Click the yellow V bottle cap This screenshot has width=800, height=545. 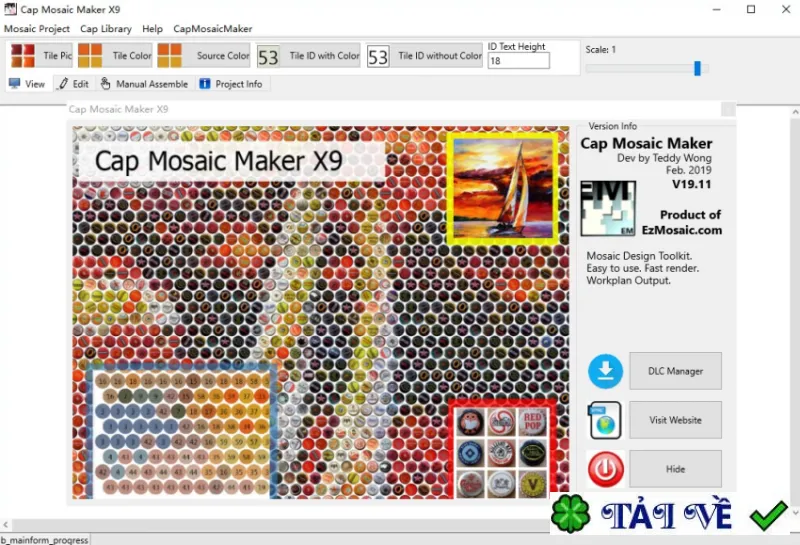point(533,484)
